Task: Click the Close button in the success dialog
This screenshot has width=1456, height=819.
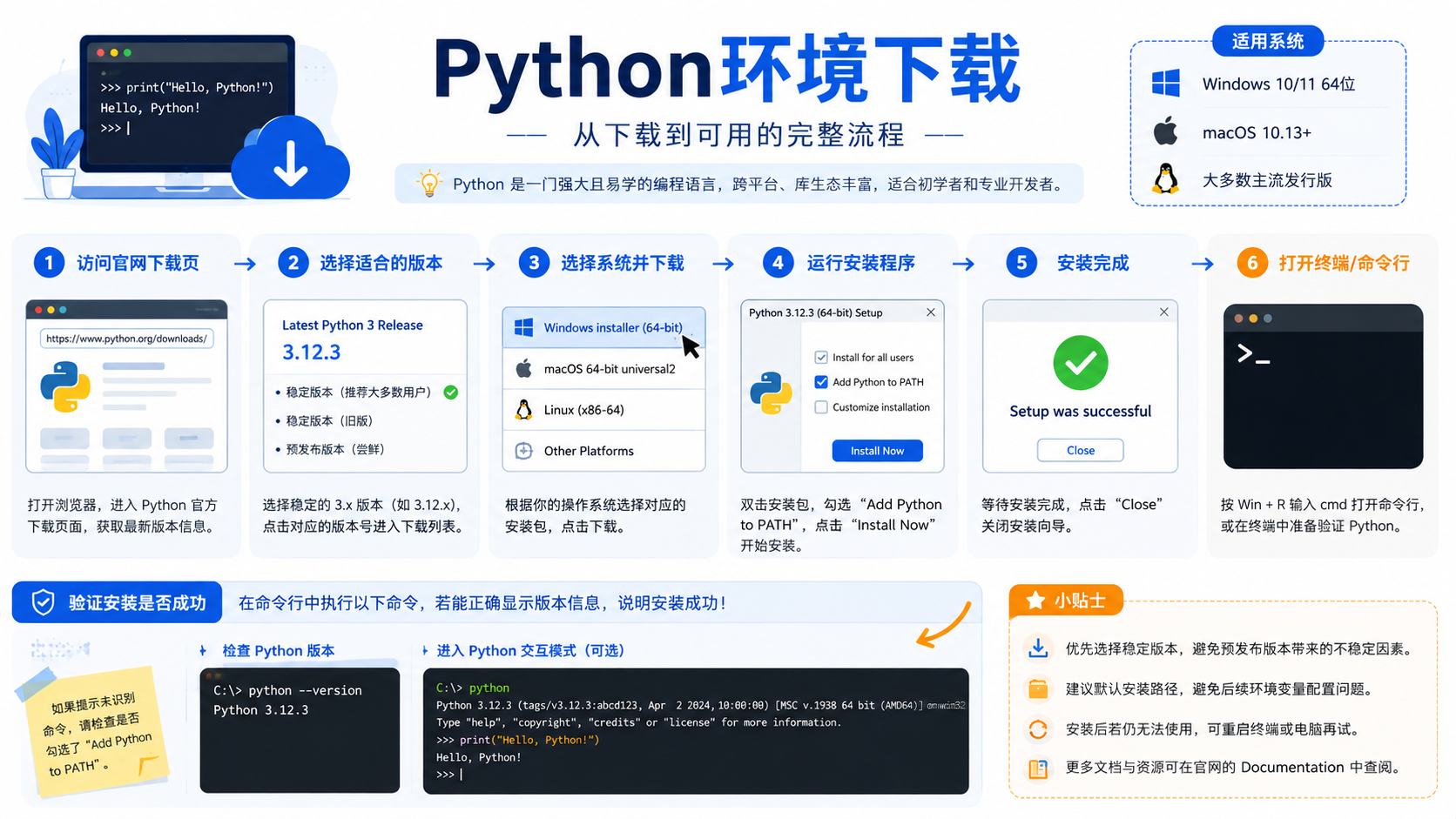Action: 1081,450
